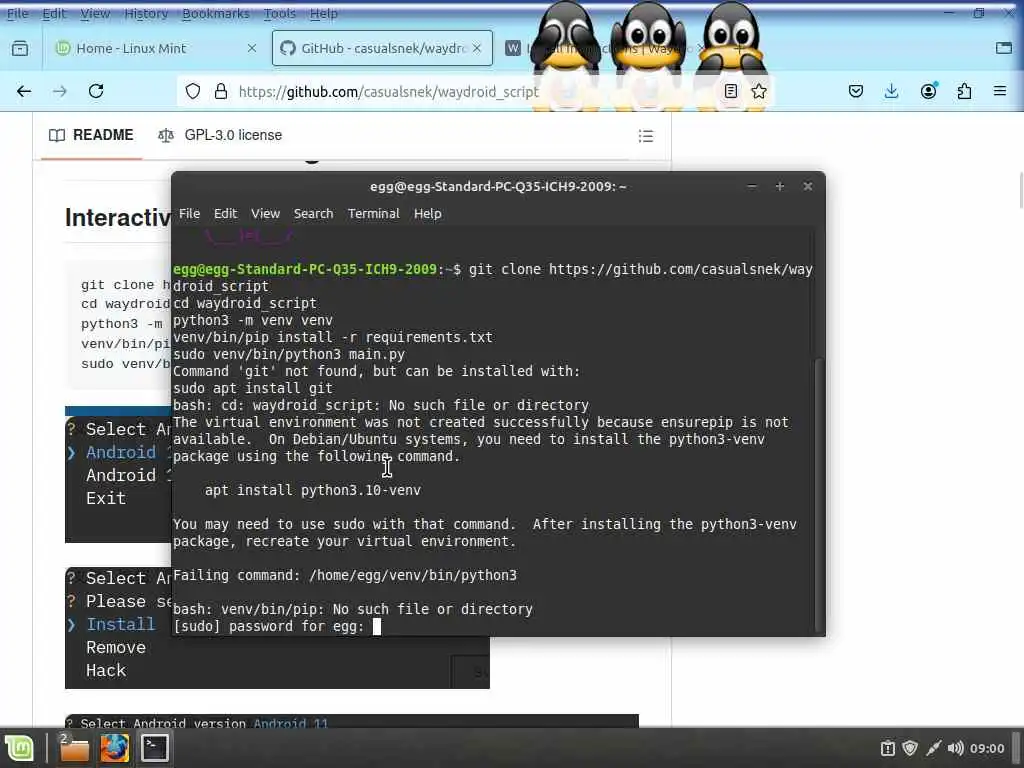Click the terminal vertical scrollbar
The width and height of the screenshot is (1024, 768).
(820, 494)
